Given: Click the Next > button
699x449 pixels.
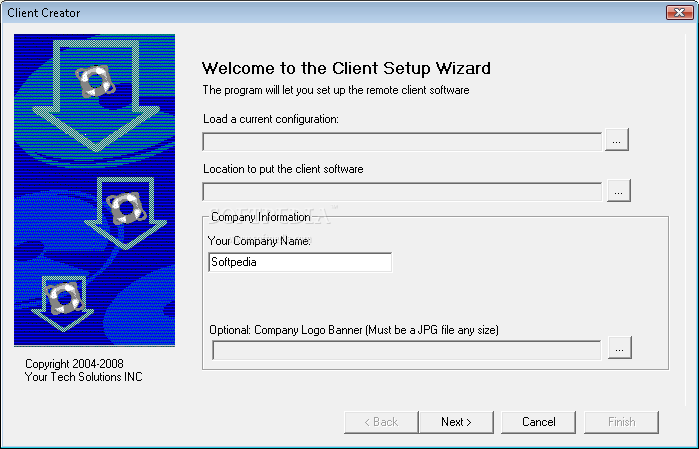Looking at the screenshot, I should pos(456,422).
